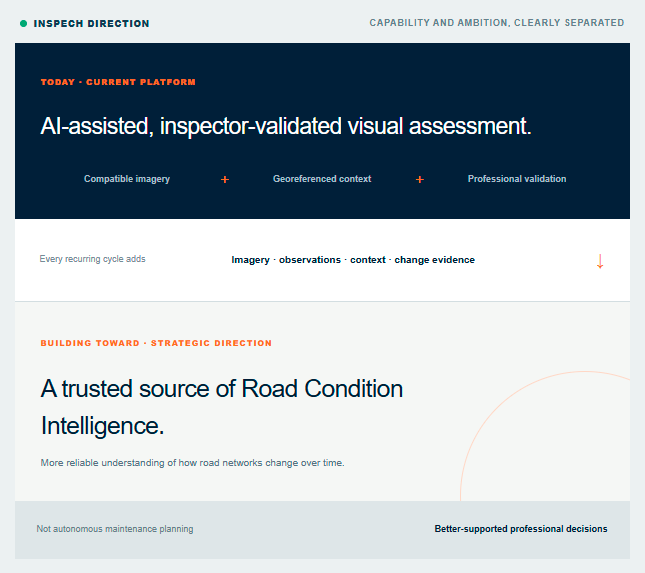
Task: Click 'BUILDING TOWARD · STRATEGIC DIRECTION' label
Action: 156,343
